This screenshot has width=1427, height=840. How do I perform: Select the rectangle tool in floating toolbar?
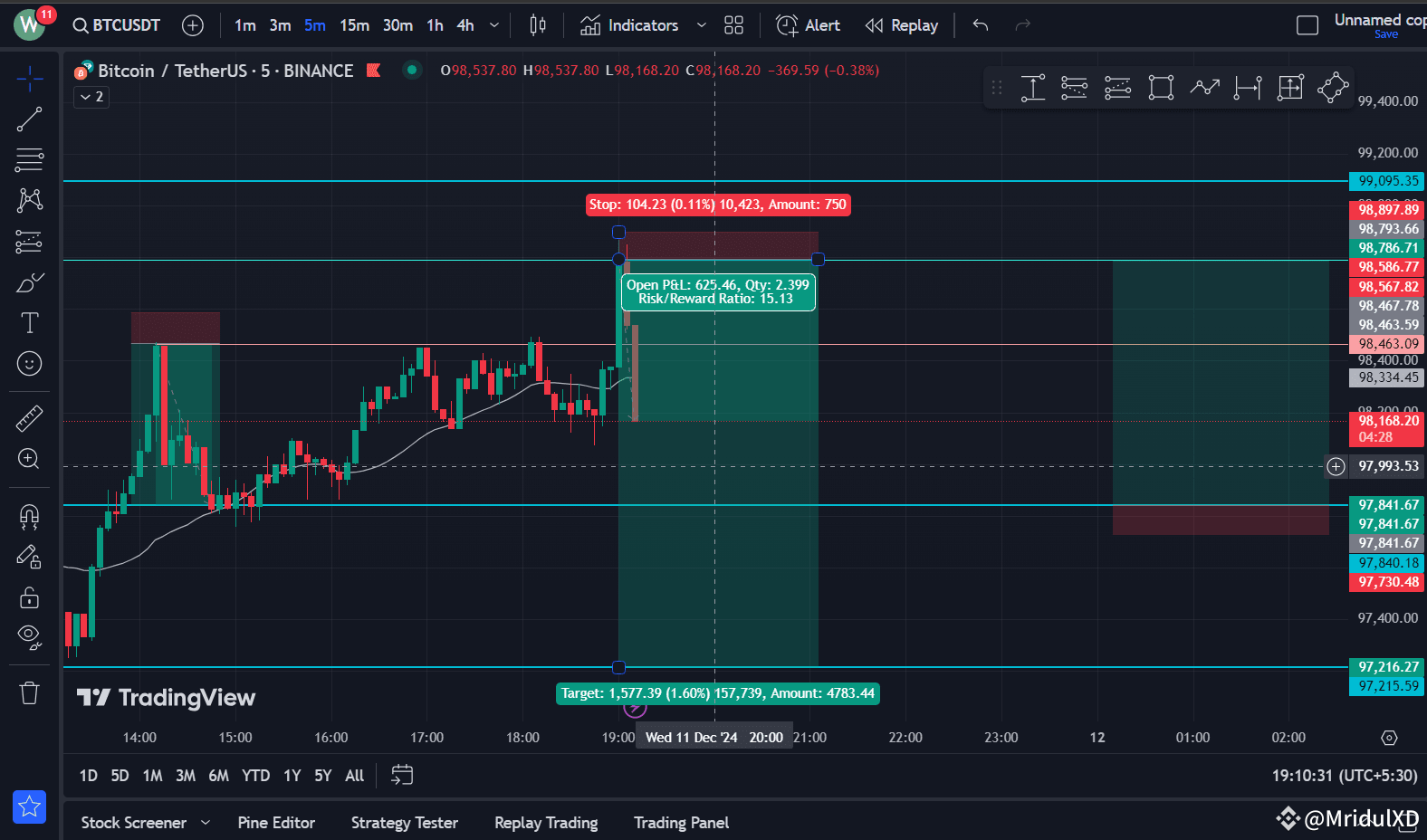click(x=1161, y=88)
